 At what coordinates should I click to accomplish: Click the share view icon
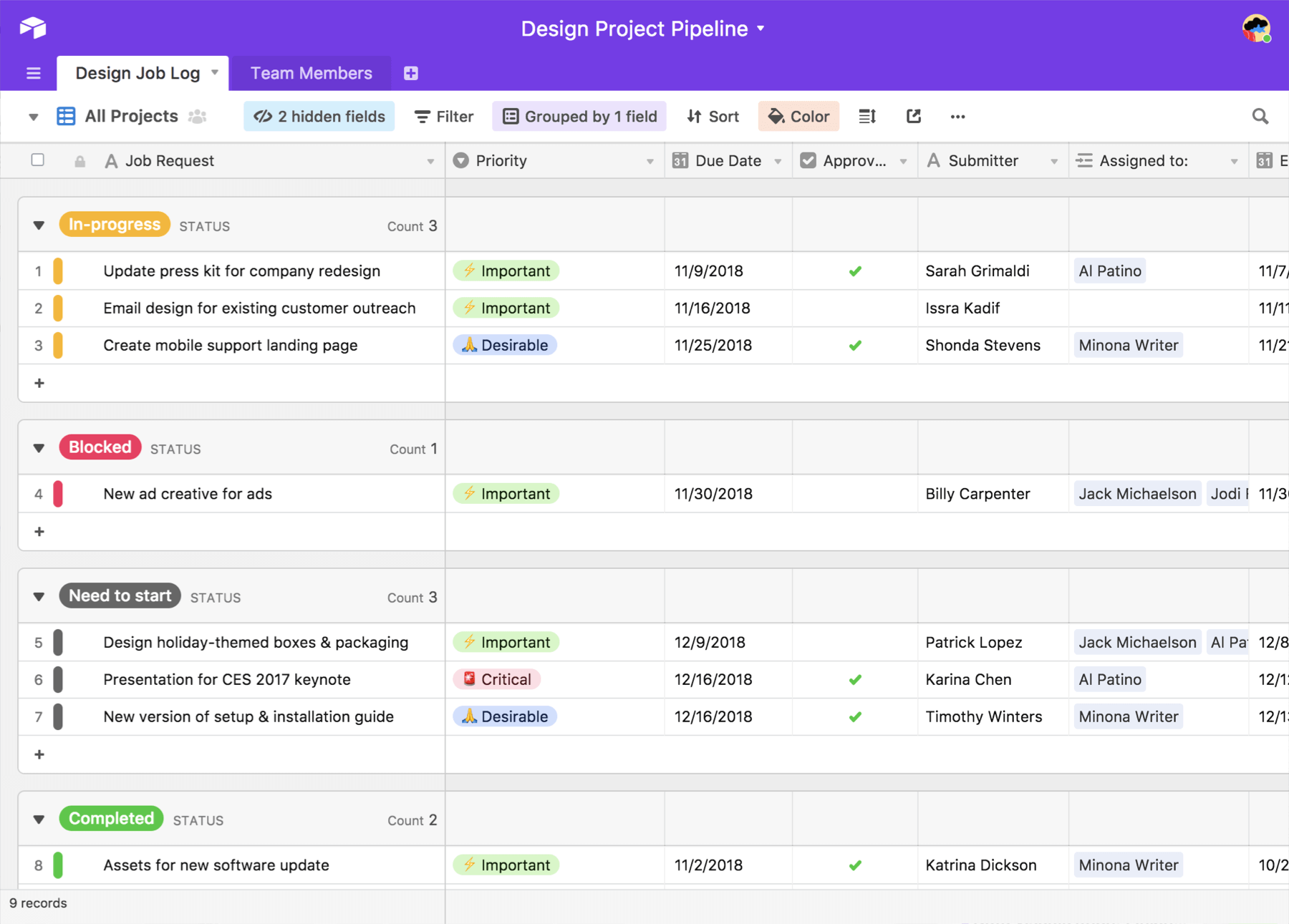913,116
